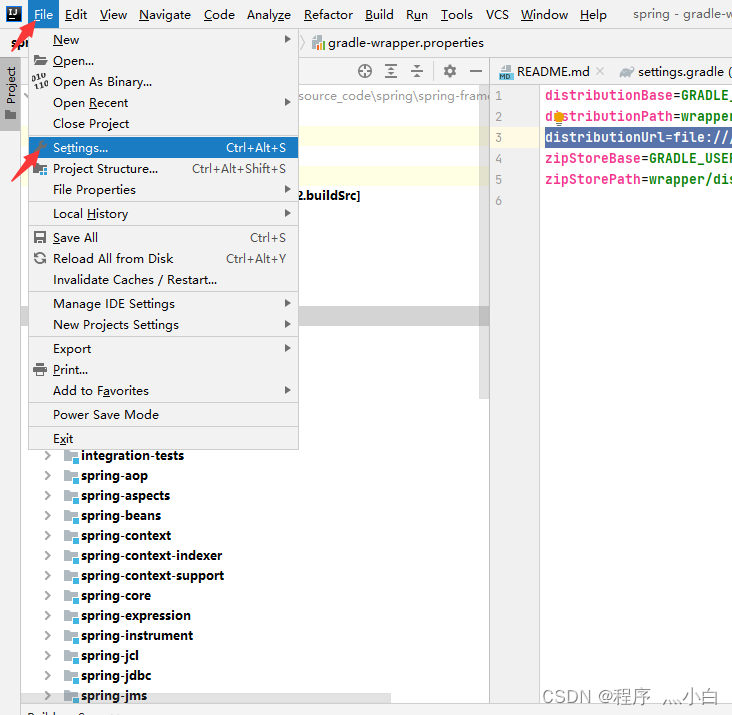Click the Expand All icon in Project toolbar
The image size is (732, 715).
click(x=391, y=71)
